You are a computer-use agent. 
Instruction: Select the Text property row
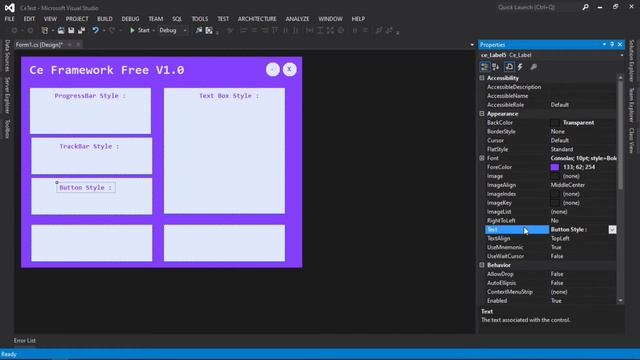551,229
